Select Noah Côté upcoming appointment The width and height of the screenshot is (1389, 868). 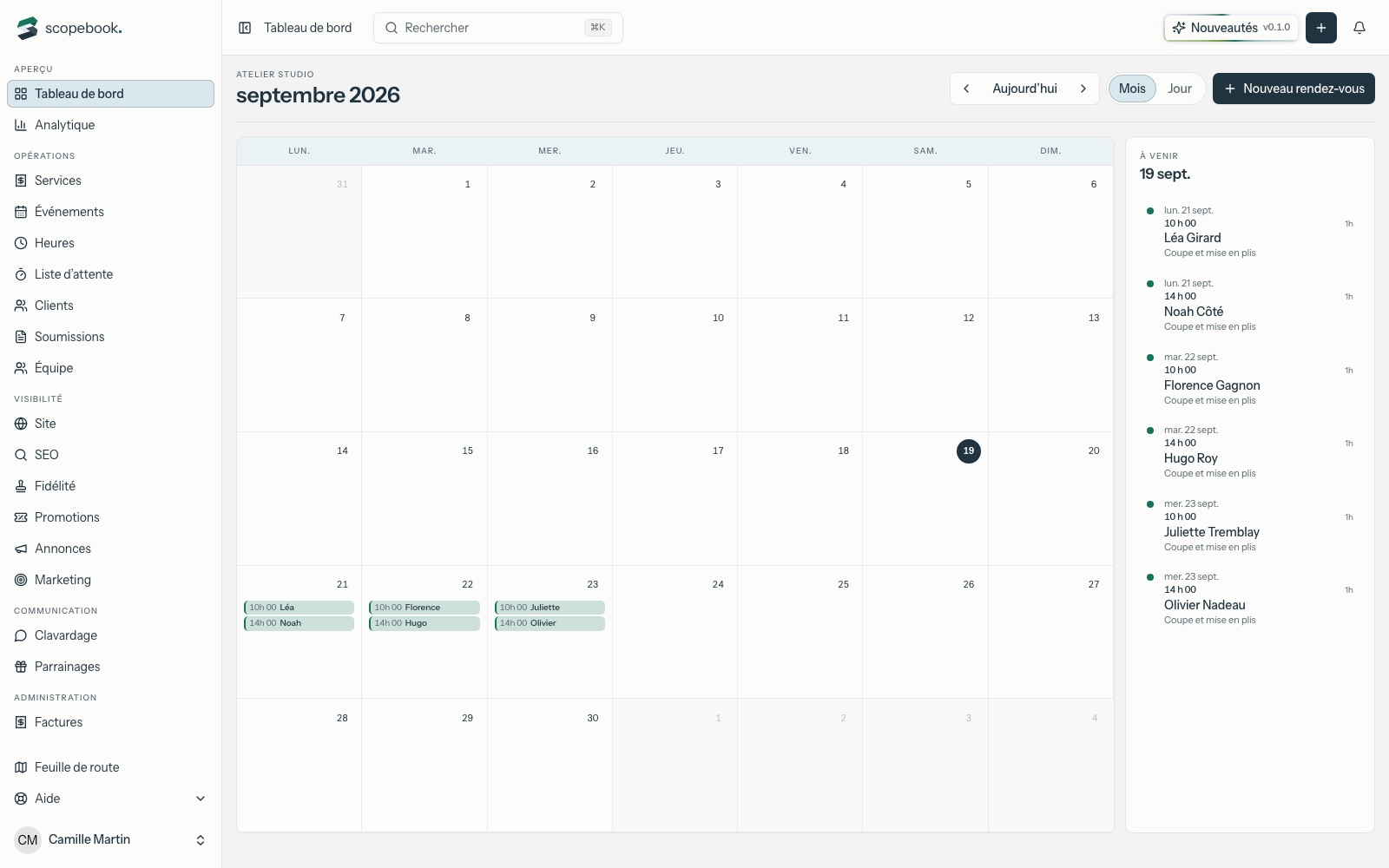pos(1250,305)
